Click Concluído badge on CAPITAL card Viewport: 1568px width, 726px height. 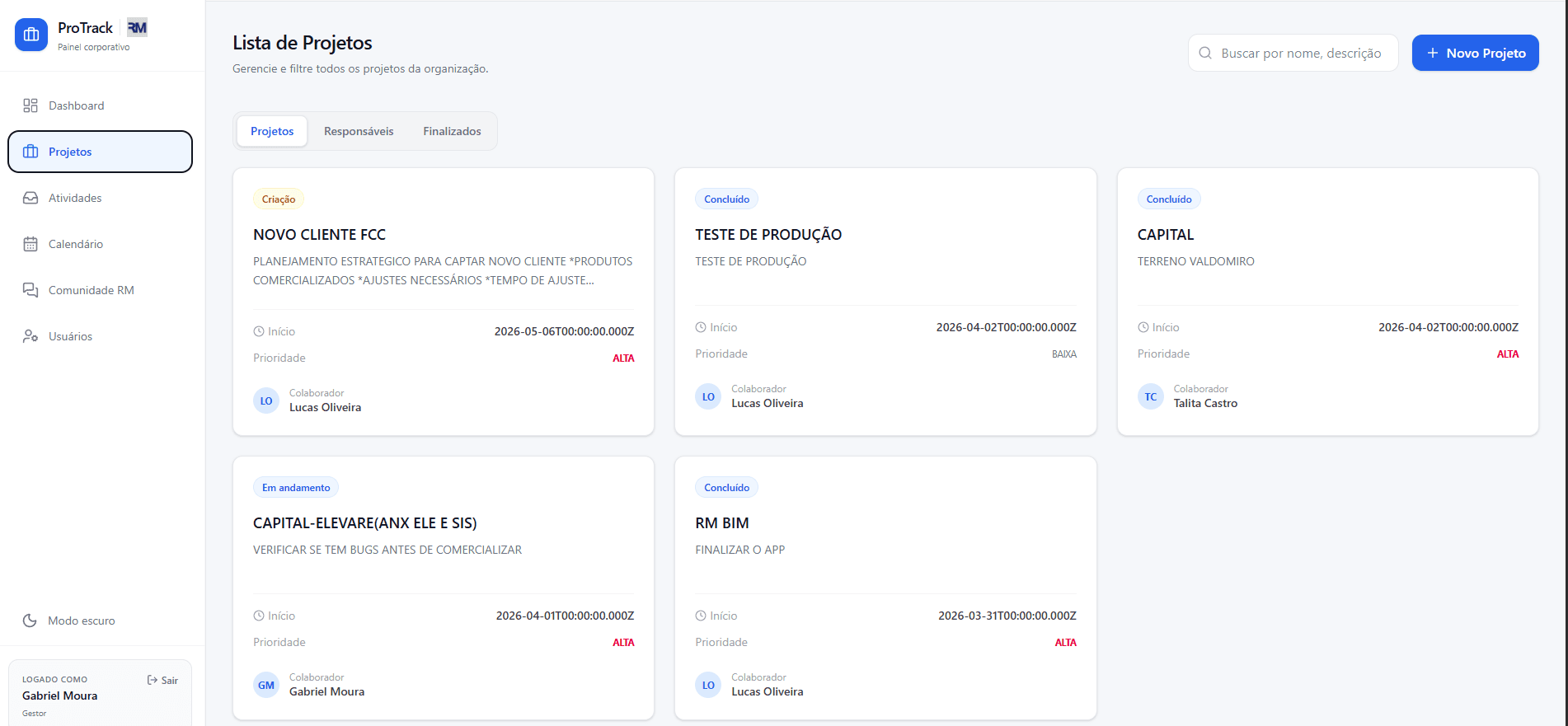[x=1169, y=199]
